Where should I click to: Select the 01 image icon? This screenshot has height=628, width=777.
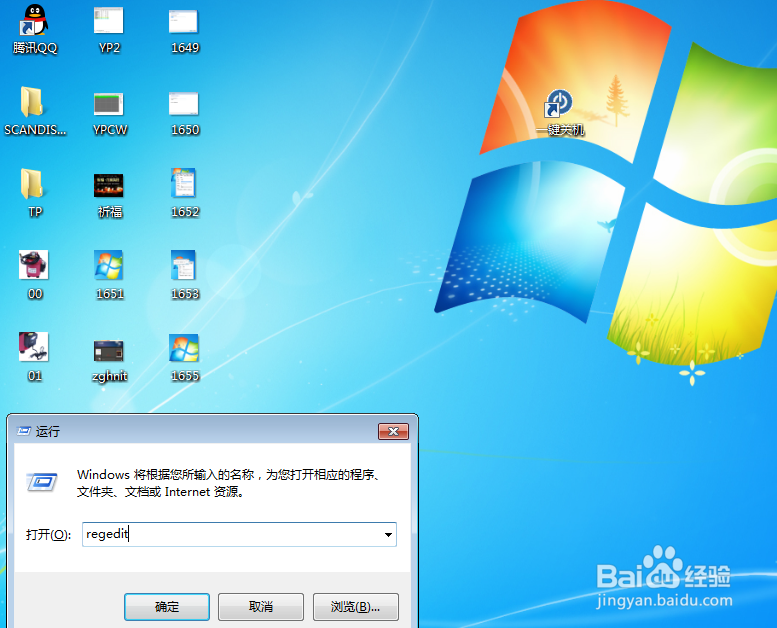coord(34,357)
